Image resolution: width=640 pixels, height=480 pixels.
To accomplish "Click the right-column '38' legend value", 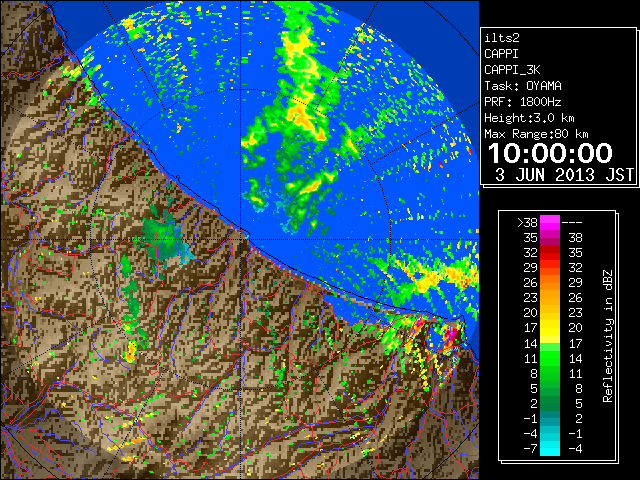I will [576, 238].
